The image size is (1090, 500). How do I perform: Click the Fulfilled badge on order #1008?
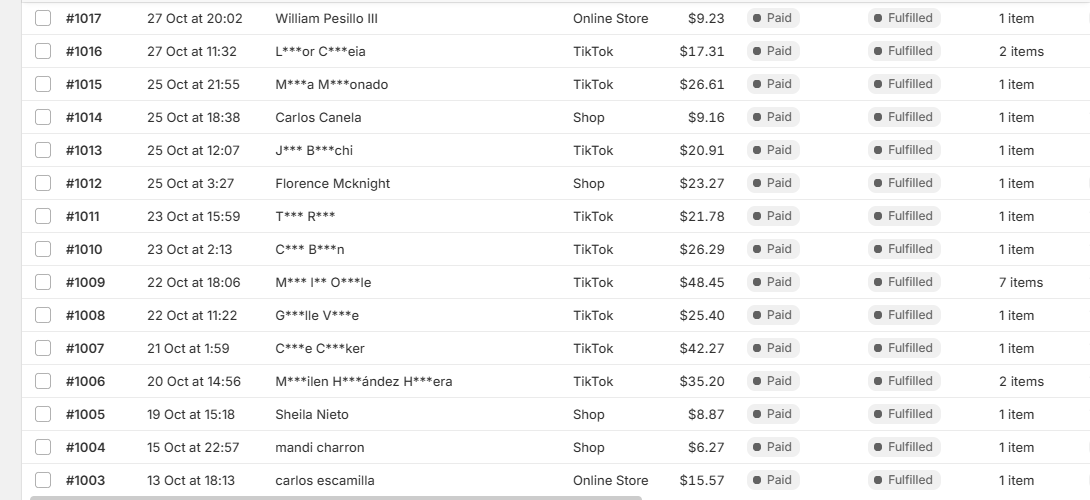tap(904, 315)
